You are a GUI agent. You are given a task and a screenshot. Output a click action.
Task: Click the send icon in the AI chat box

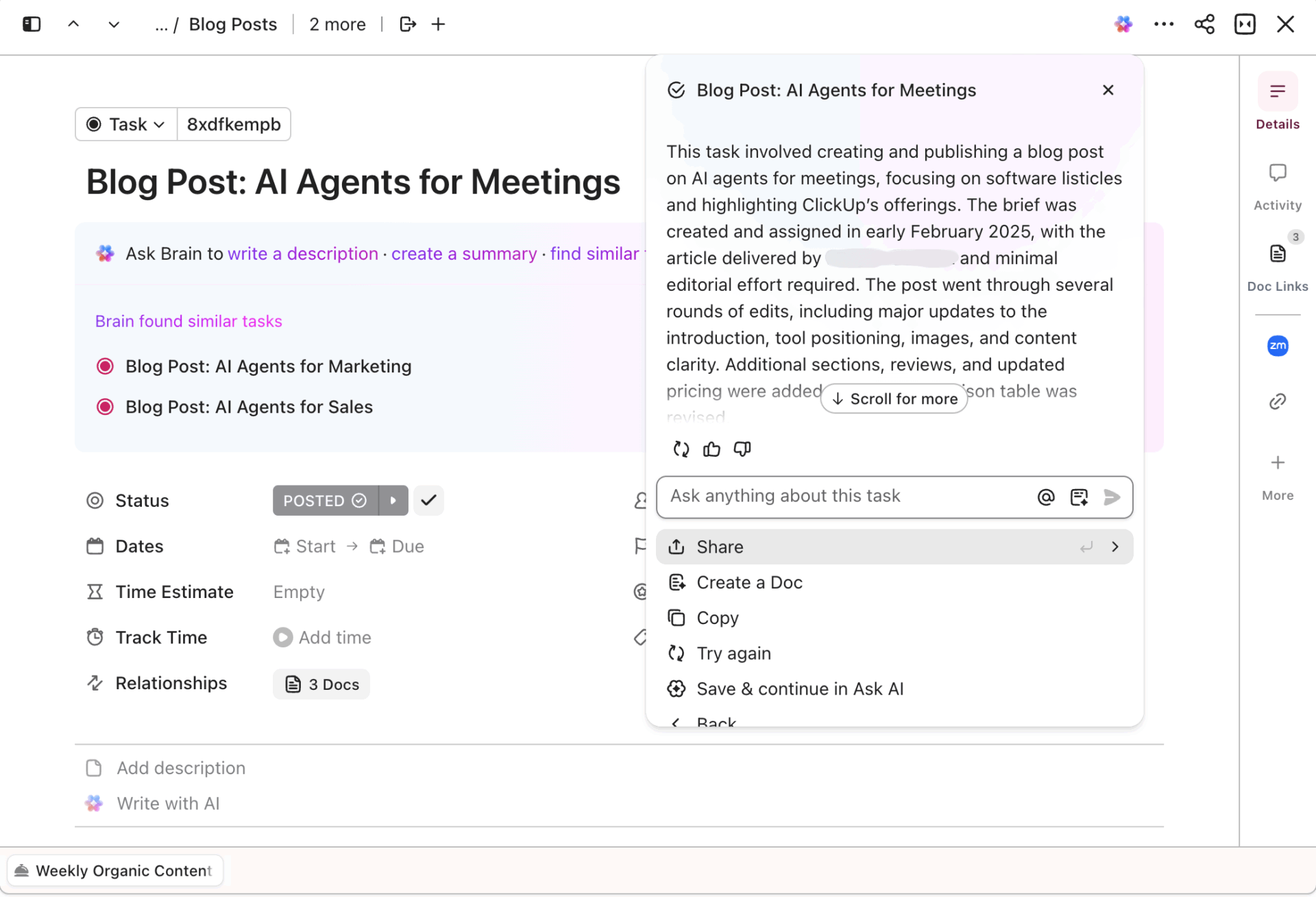[1112, 497]
